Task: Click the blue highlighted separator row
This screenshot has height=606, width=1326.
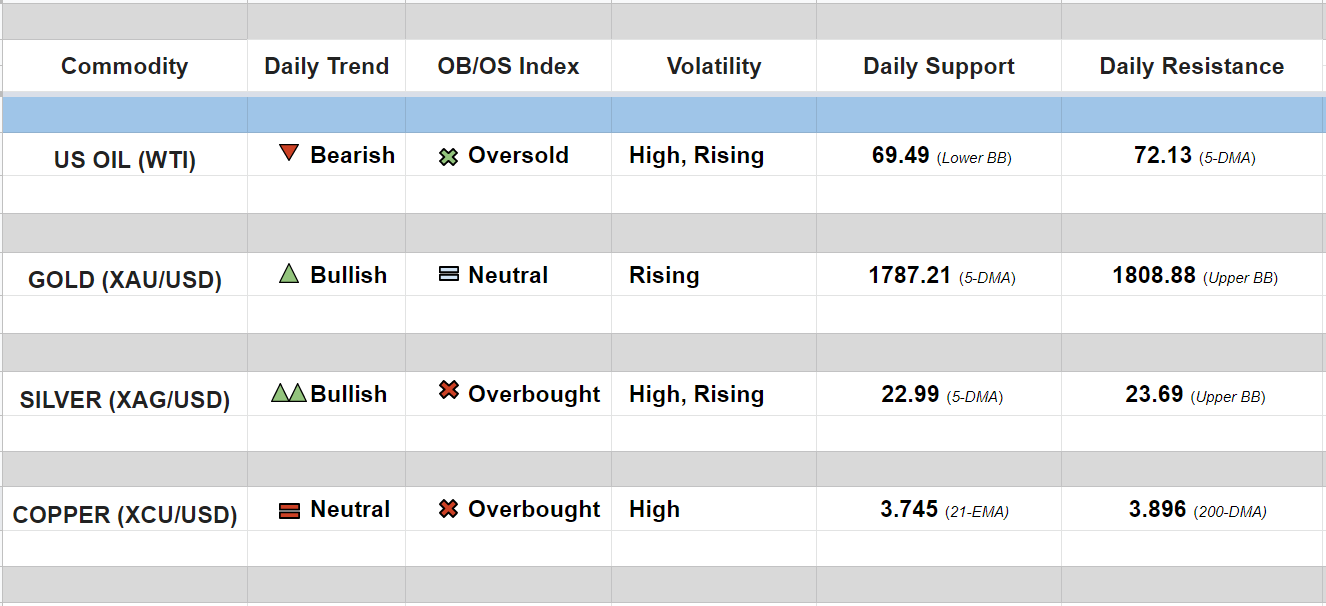Action: point(663,115)
